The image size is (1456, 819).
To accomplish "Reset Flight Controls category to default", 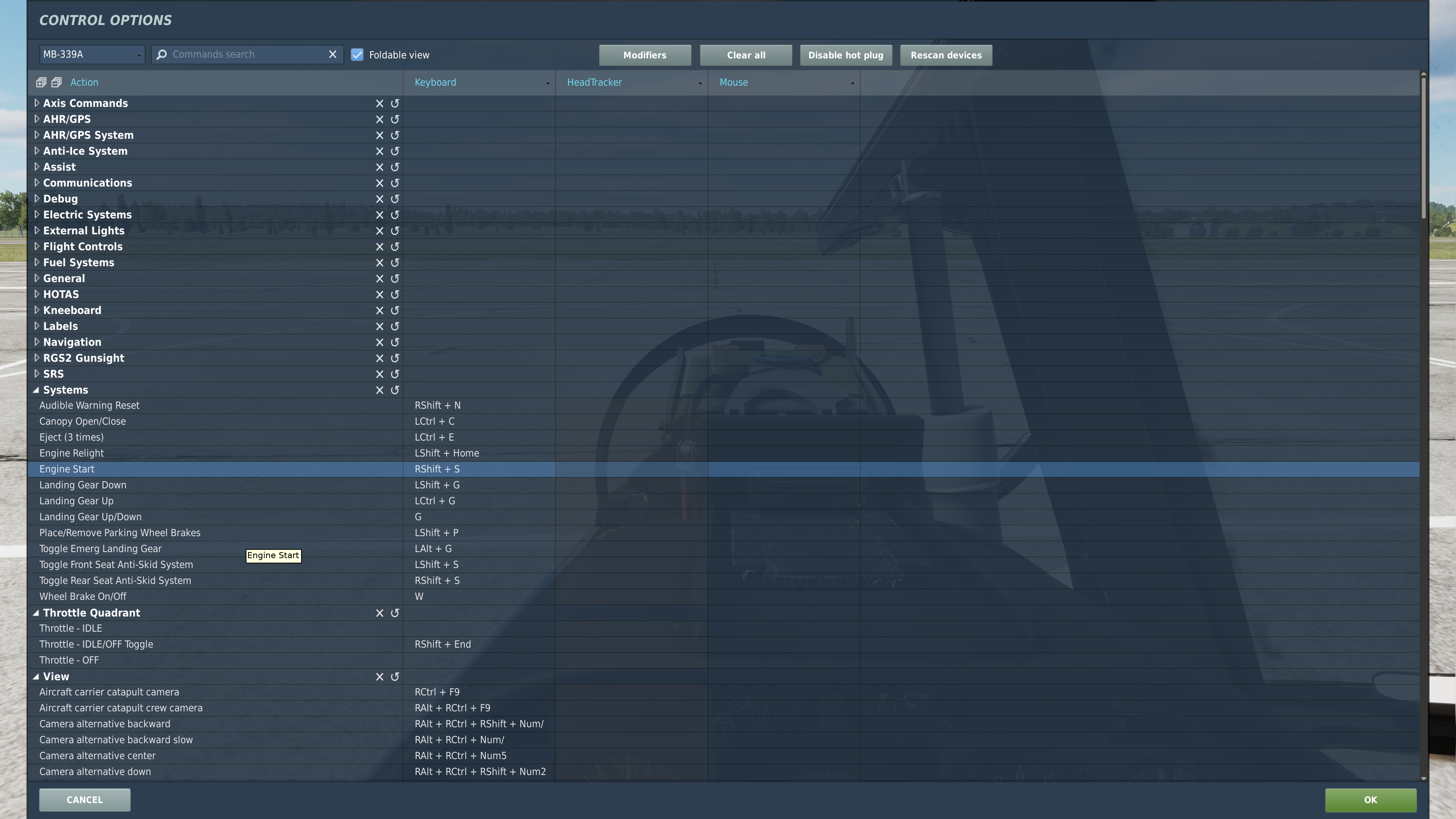I will pyautogui.click(x=395, y=246).
